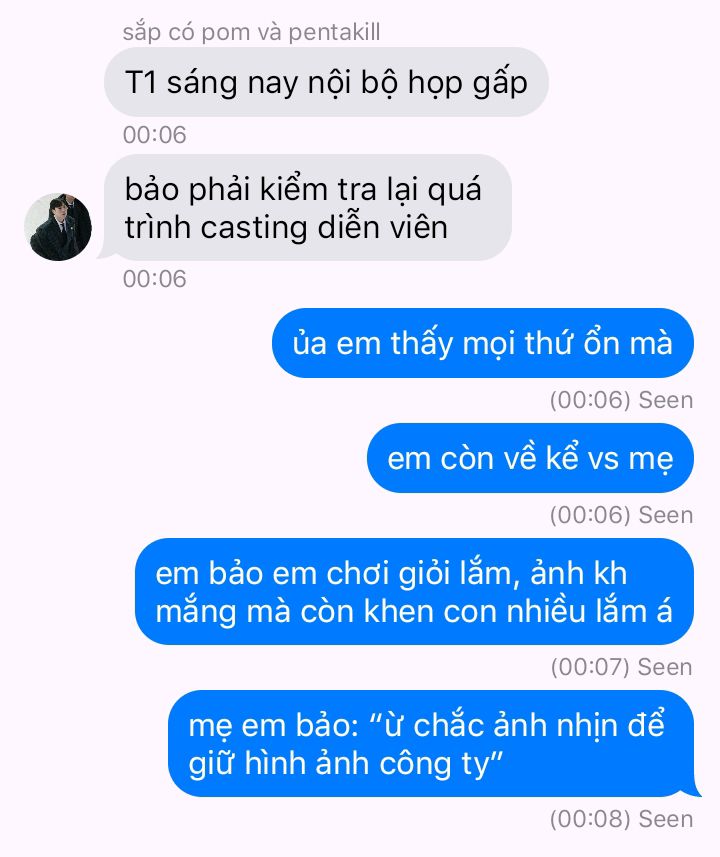Tap the Seen status below 'kể vs mẹ' message
The image size is (720, 857).
coord(666,515)
